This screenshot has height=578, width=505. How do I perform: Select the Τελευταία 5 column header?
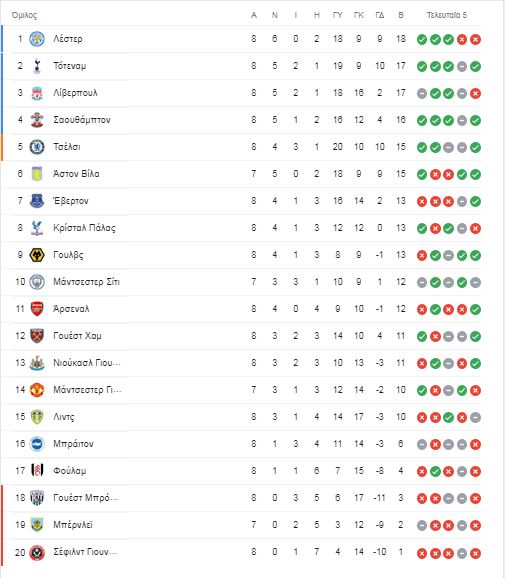point(447,15)
